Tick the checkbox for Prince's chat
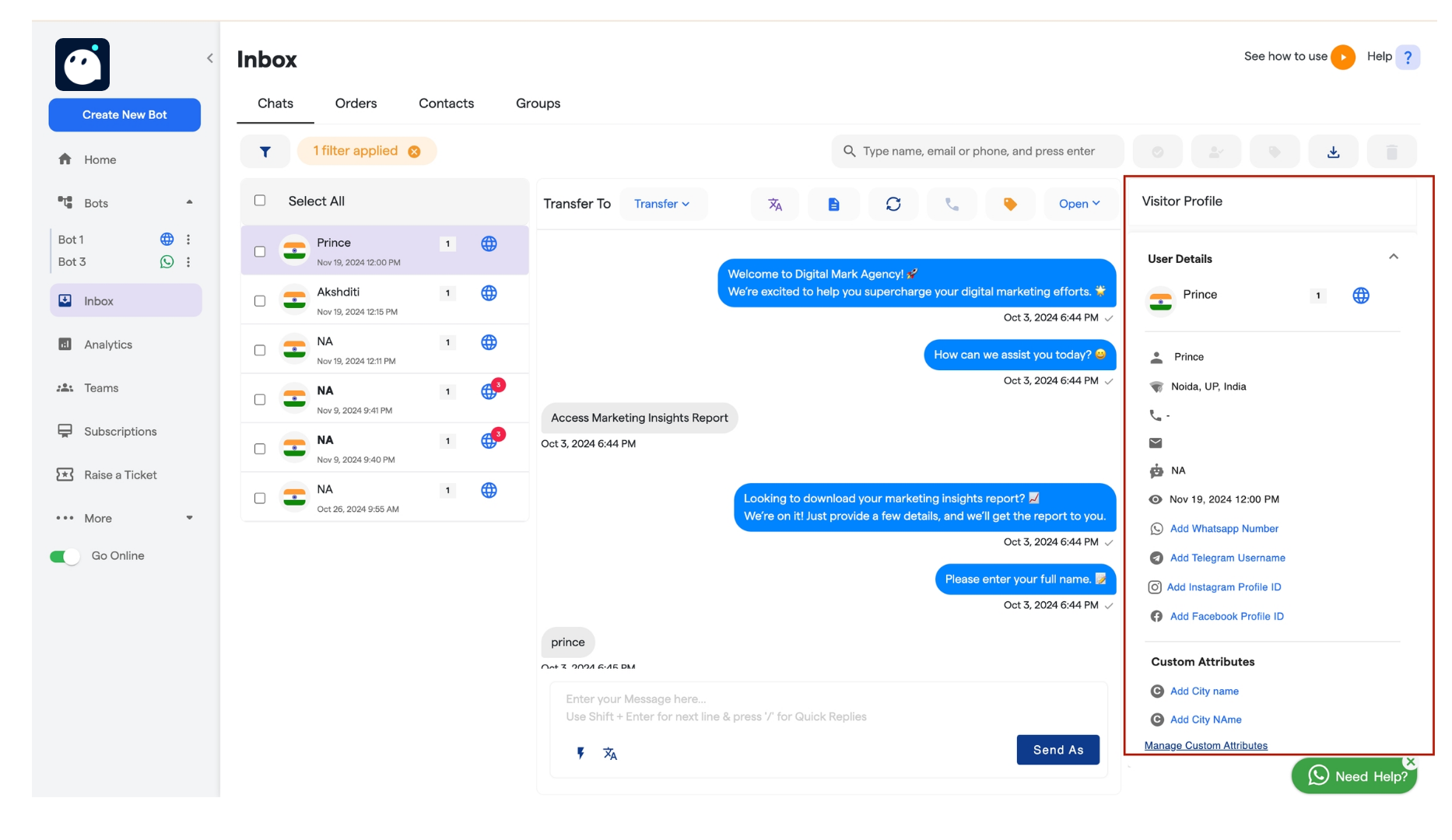The image size is (1452, 840). (x=260, y=251)
